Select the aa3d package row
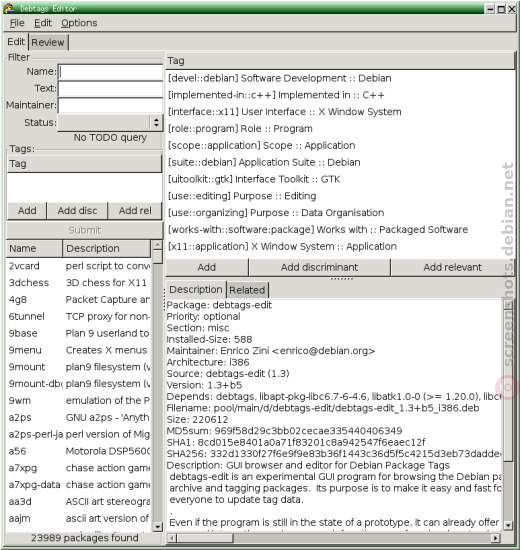The image size is (520, 550). pyautogui.click(x=79, y=502)
